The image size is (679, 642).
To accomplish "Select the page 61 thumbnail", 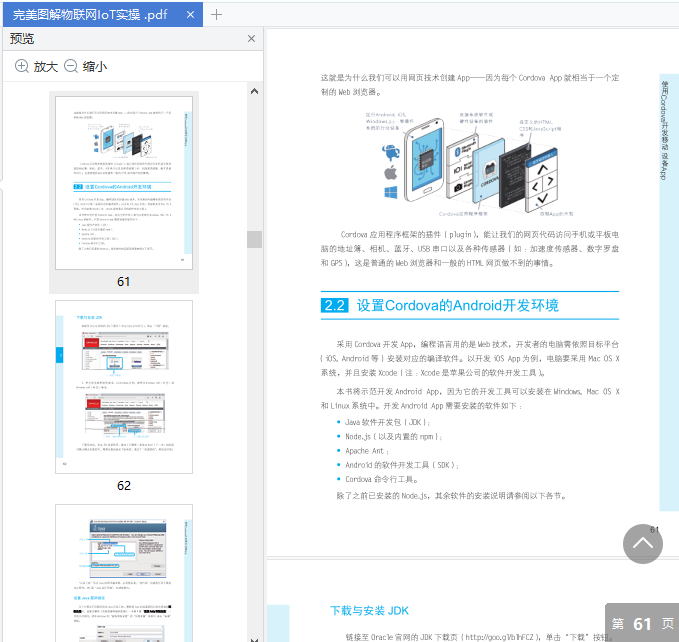I will click(124, 183).
